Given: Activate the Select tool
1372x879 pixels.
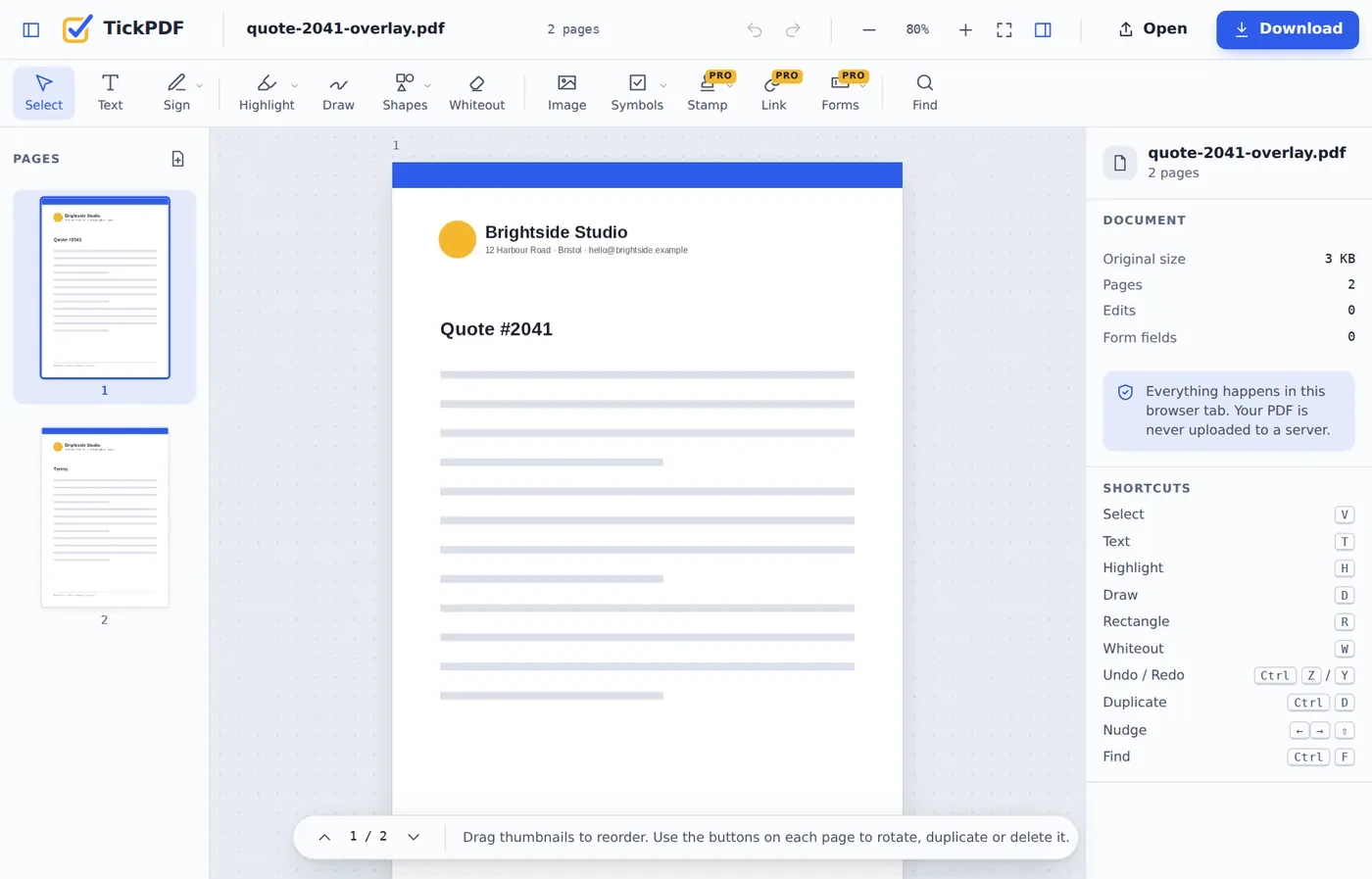Looking at the screenshot, I should pos(44,92).
